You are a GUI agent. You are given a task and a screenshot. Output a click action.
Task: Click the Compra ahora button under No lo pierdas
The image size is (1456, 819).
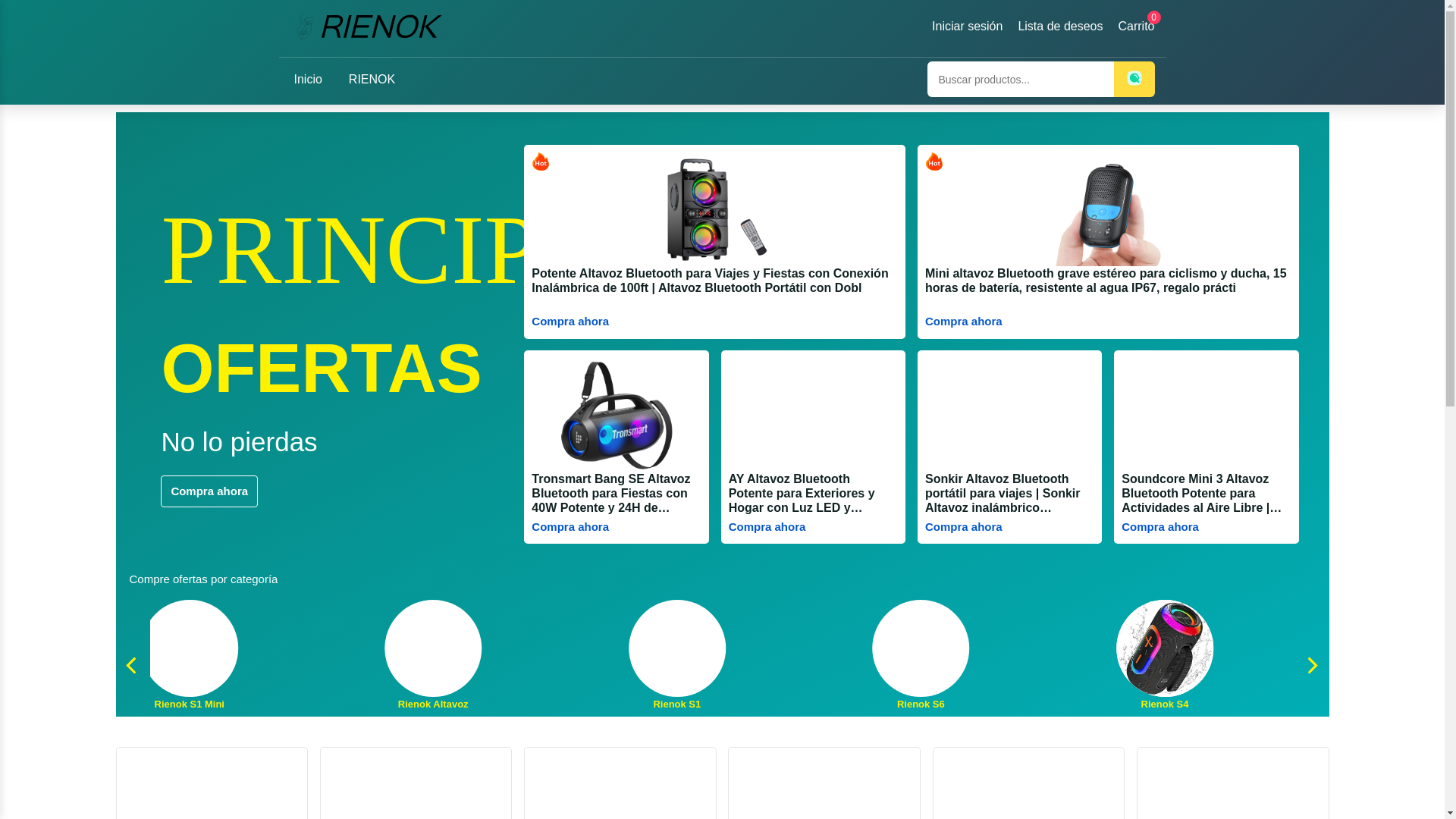[209, 491]
